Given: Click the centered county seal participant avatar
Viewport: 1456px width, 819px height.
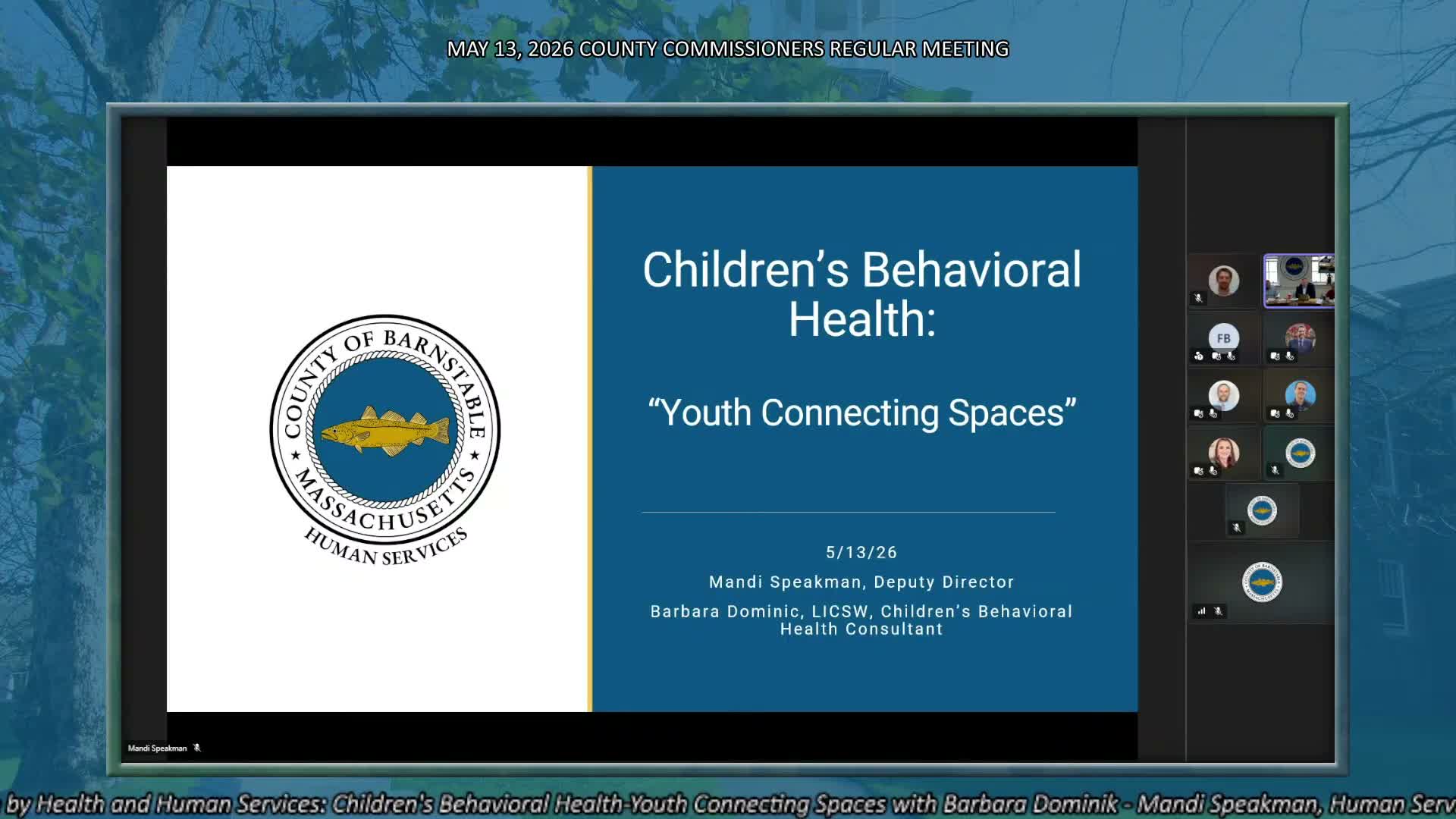Looking at the screenshot, I should tap(1263, 510).
